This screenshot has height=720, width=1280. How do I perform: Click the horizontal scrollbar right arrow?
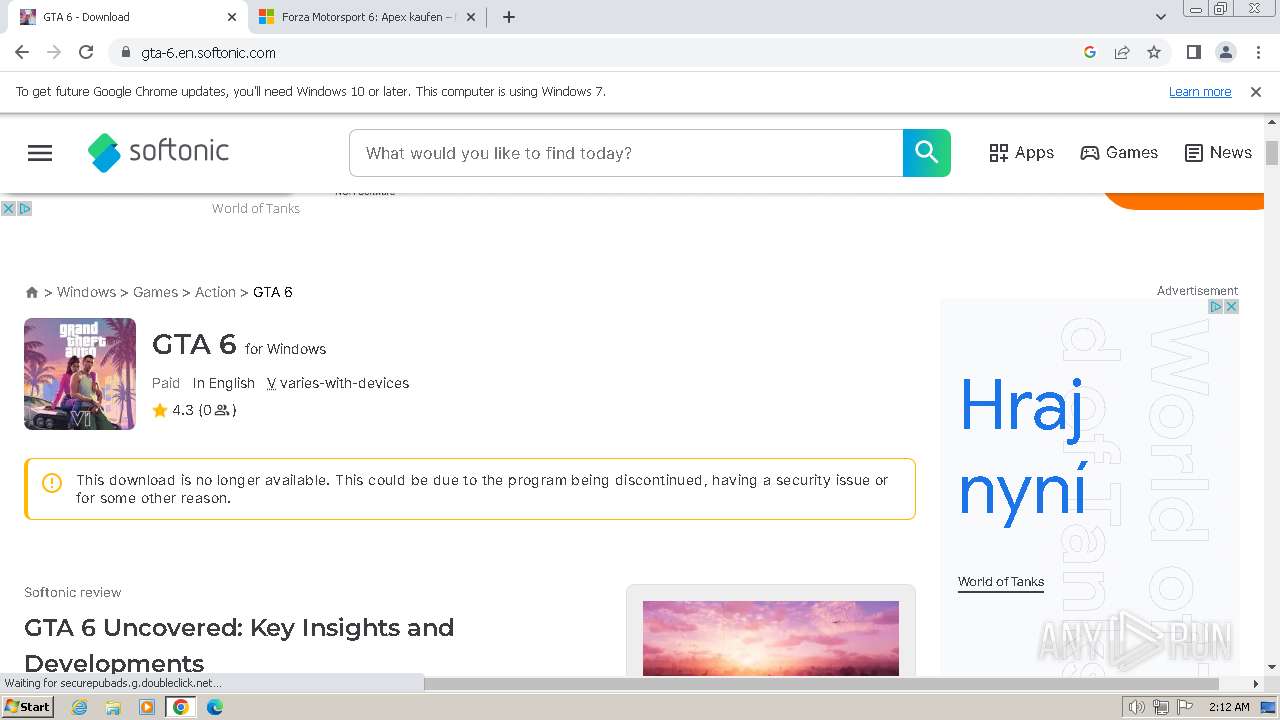[1256, 684]
